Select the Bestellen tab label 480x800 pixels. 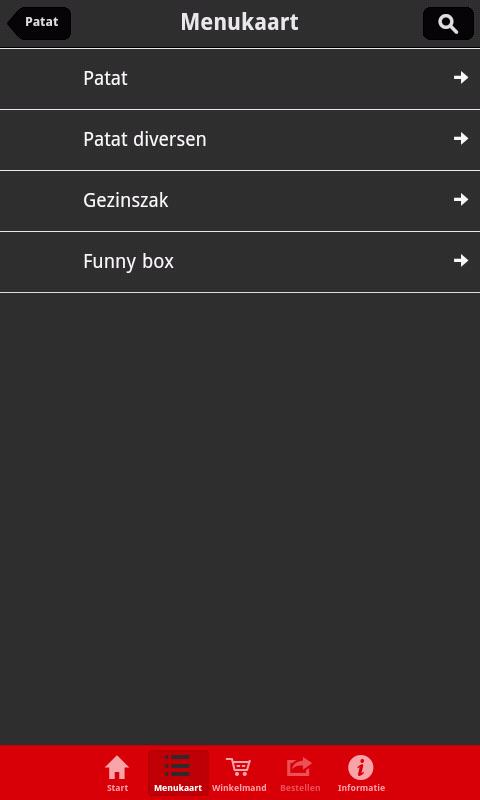coord(300,788)
